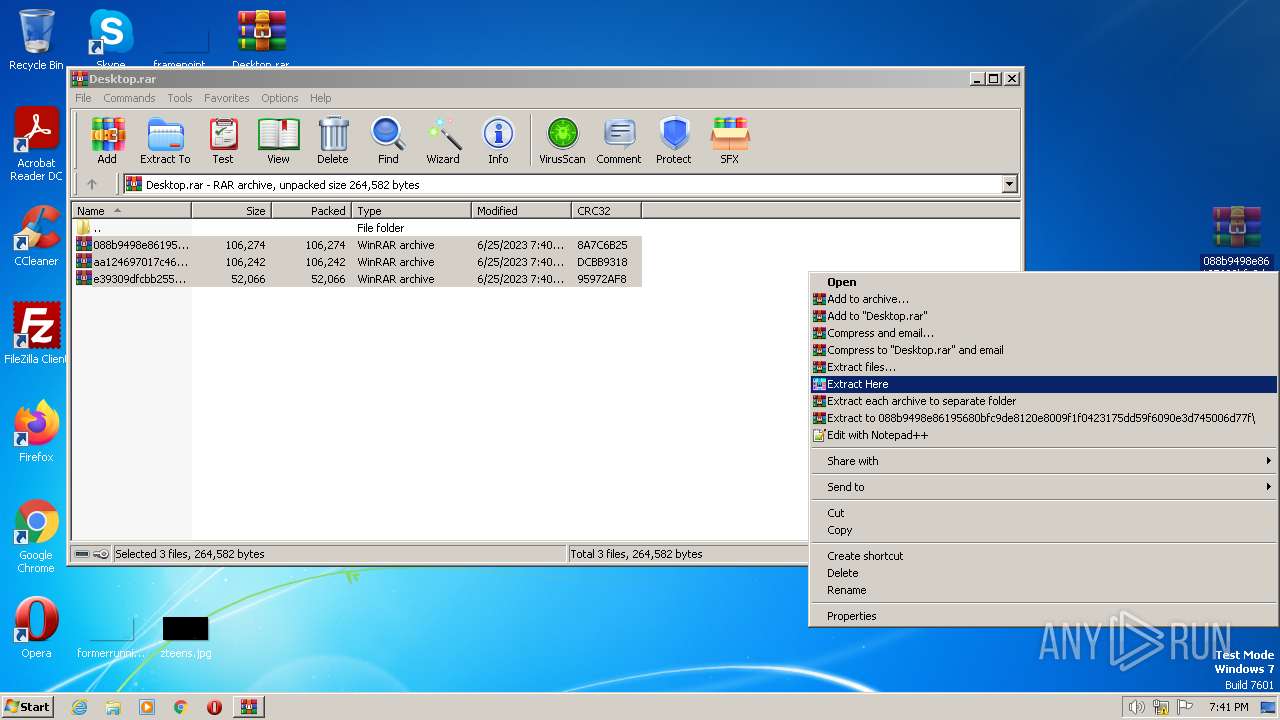Screen dimensions: 1280x720
Task: Choose Compress to "Desktop.rar" and email
Action: (1044, 350)
